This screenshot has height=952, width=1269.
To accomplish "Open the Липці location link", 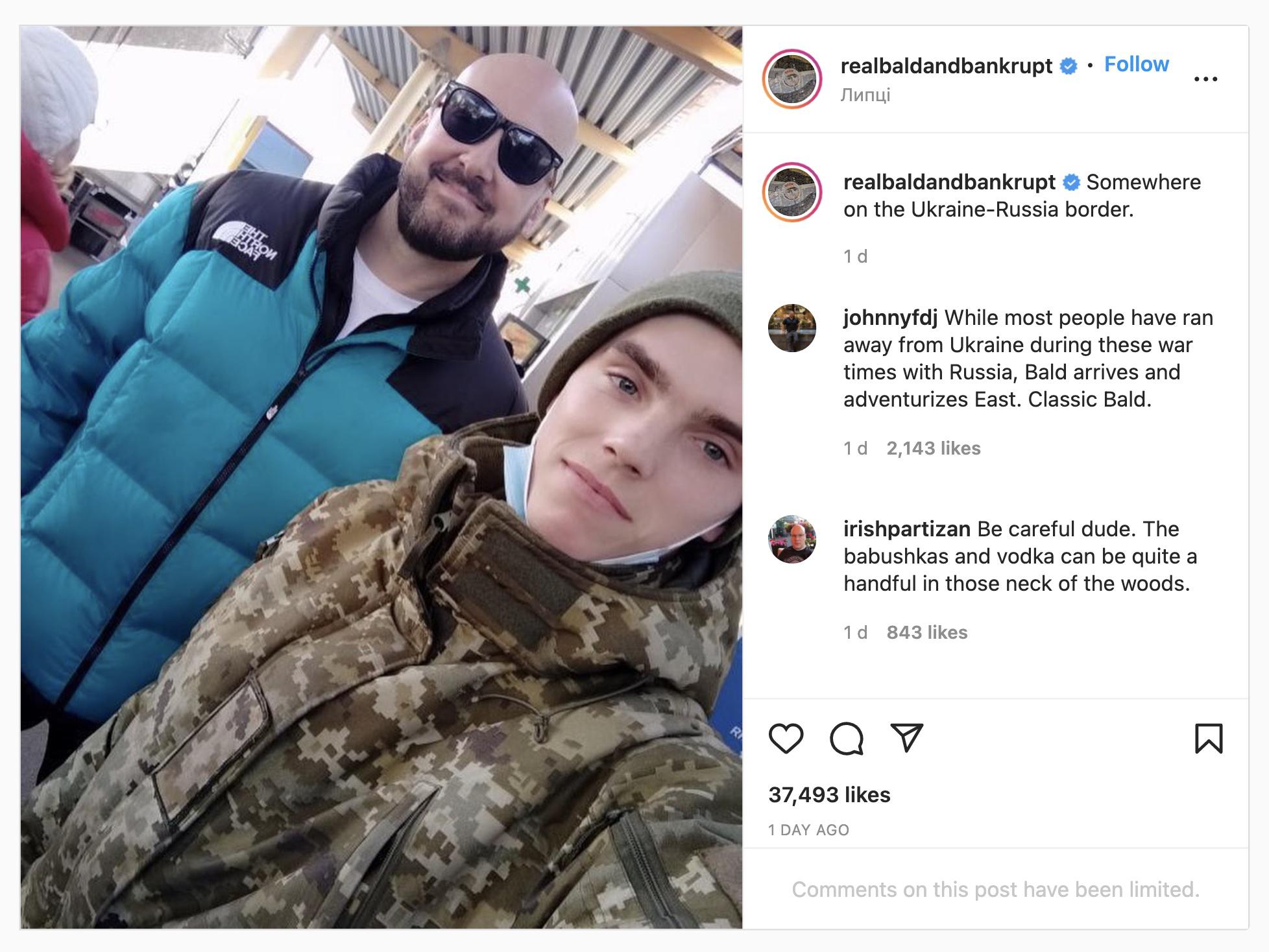I will (x=865, y=95).
